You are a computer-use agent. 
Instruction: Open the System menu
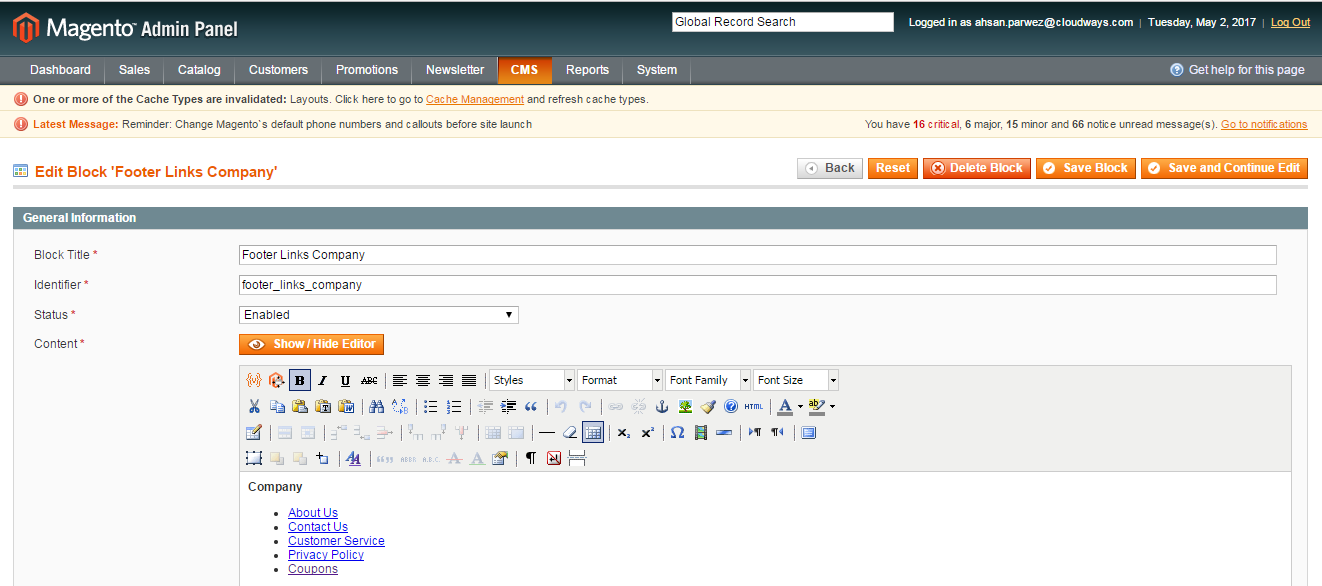tap(657, 70)
